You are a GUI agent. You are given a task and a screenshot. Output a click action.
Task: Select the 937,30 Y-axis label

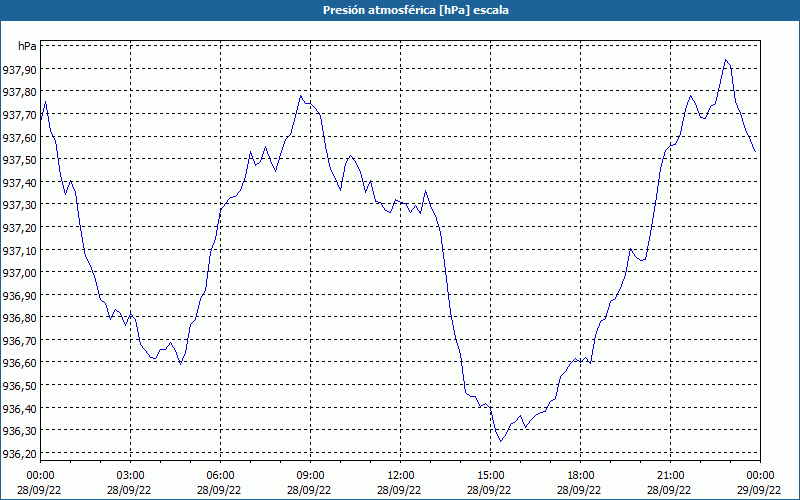point(20,206)
